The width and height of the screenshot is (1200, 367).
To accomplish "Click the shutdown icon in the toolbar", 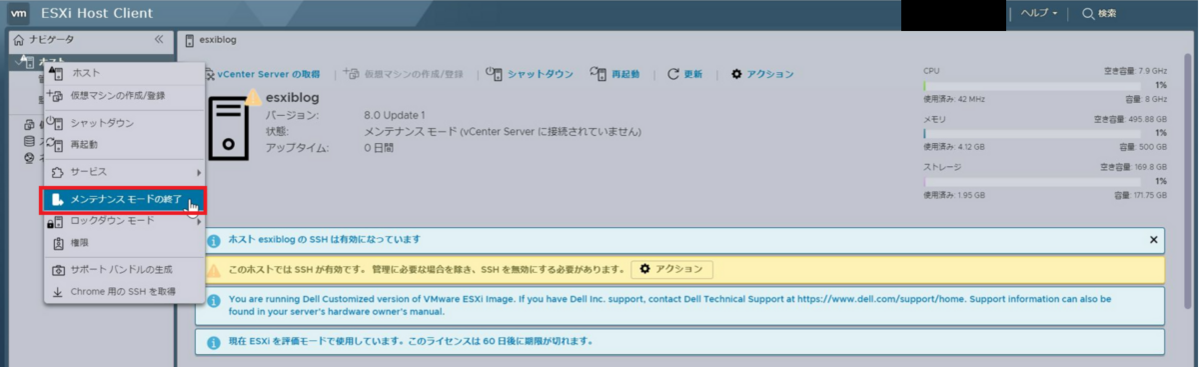I will point(494,73).
